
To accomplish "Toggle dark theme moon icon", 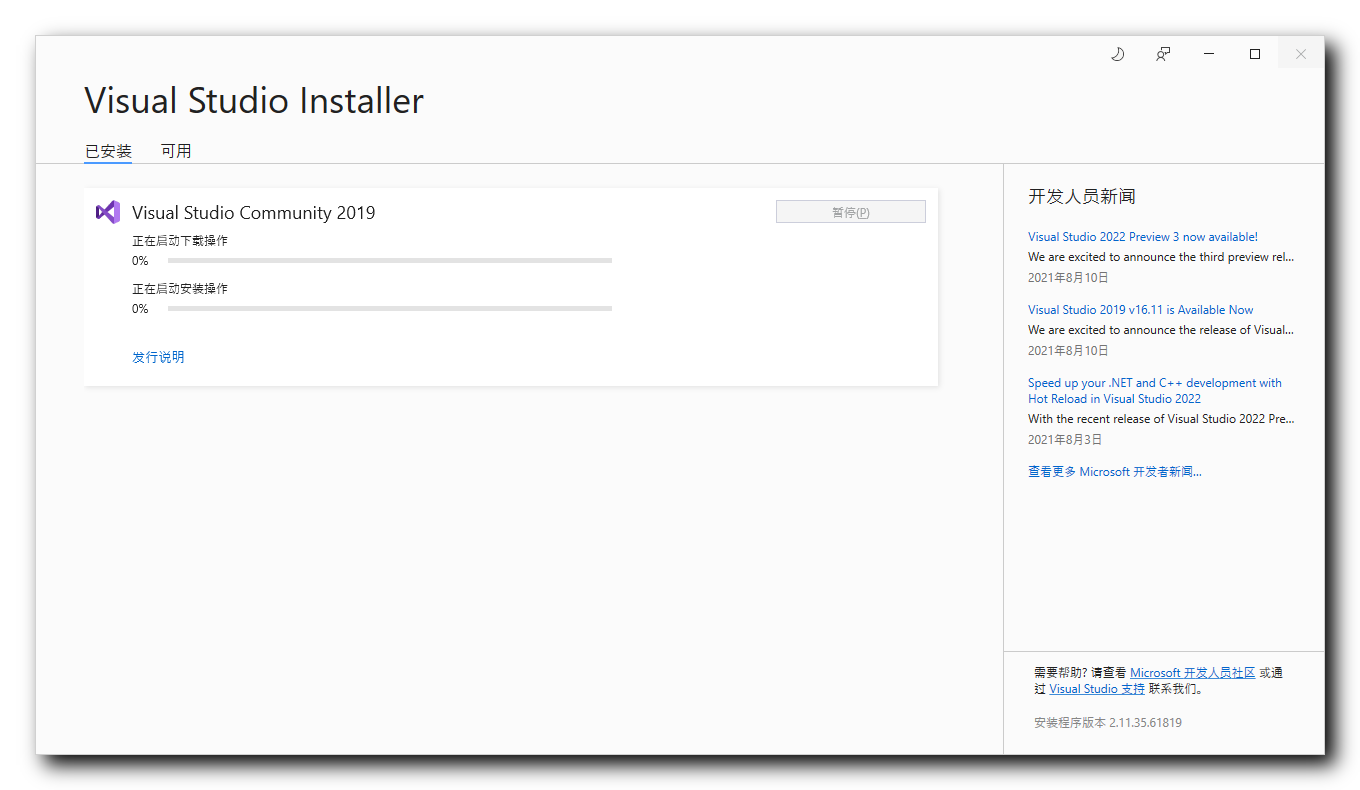I will tap(1118, 54).
